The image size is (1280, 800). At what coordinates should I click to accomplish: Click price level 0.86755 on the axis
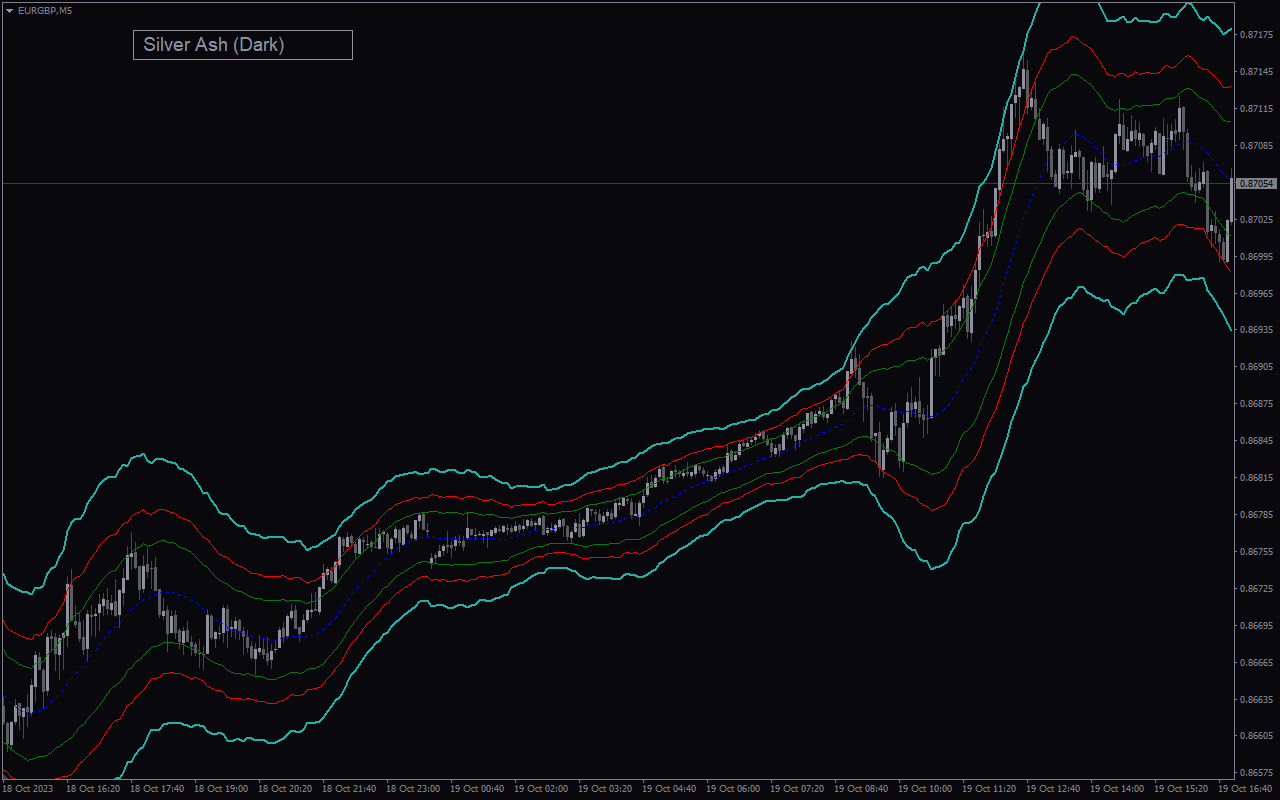point(1256,552)
